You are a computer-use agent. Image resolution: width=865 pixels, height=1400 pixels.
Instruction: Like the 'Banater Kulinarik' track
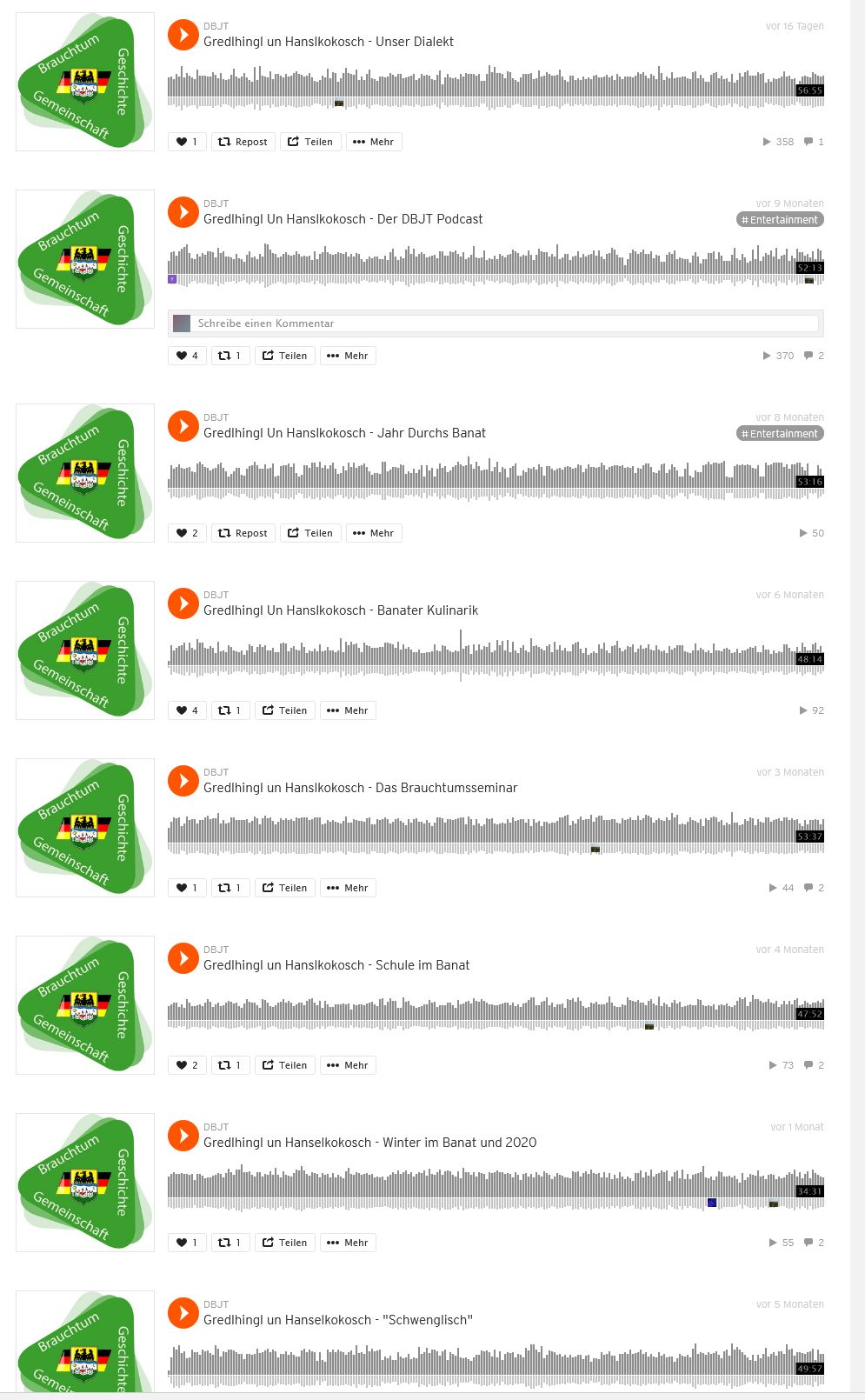point(187,710)
